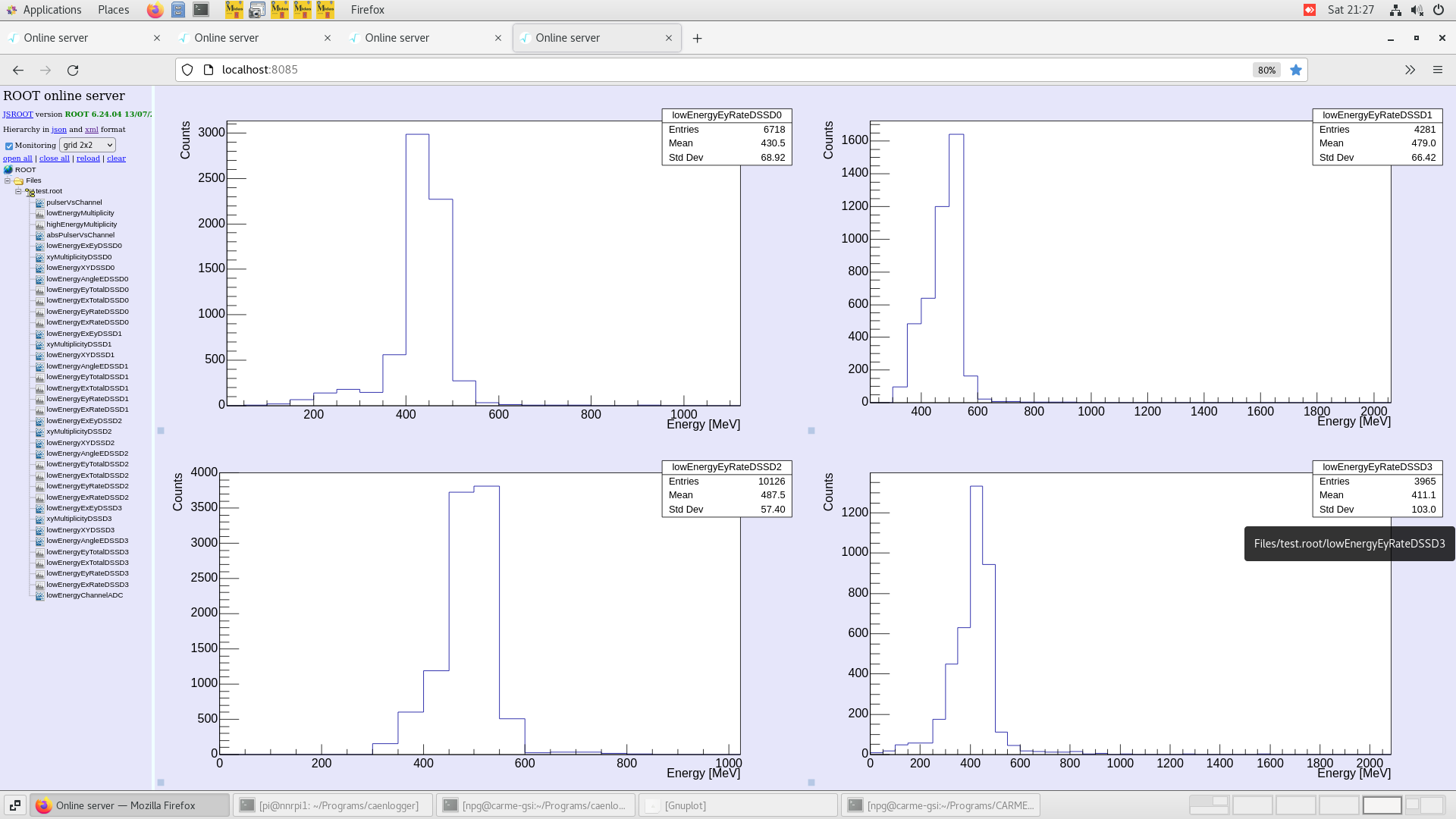Screen dimensions: 1456x819
Task: Click the Firefox bookmark star icon
Action: click(1296, 70)
